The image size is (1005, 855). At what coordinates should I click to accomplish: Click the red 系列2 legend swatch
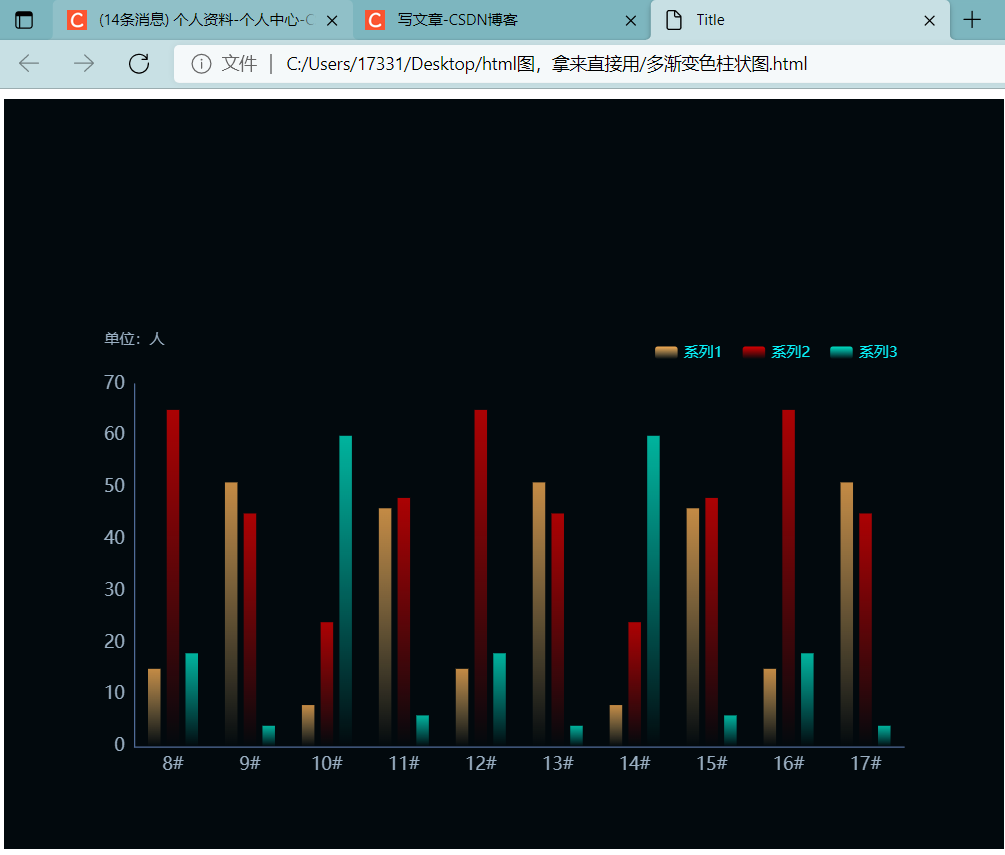click(x=754, y=352)
